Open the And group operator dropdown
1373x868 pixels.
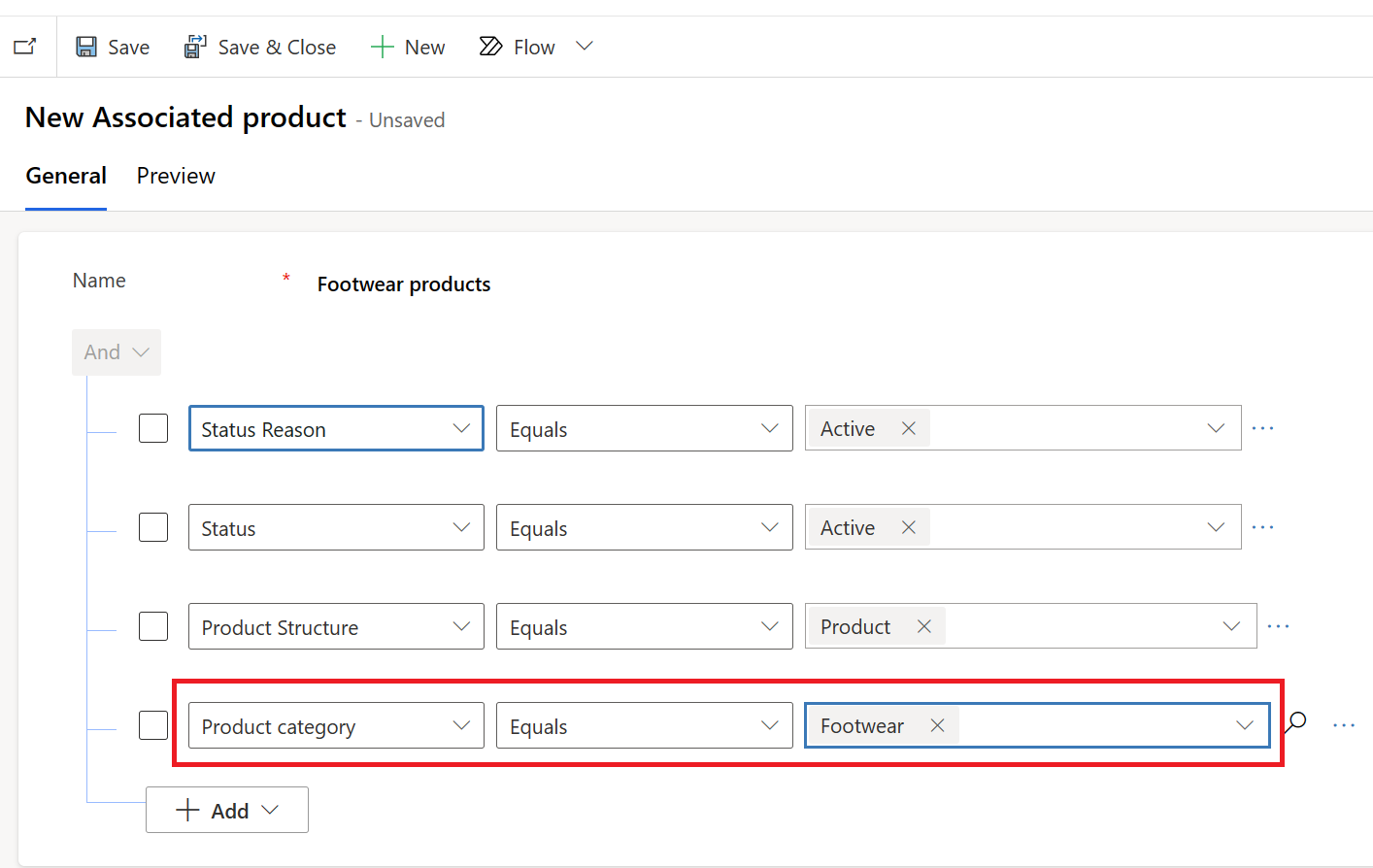pos(117,352)
